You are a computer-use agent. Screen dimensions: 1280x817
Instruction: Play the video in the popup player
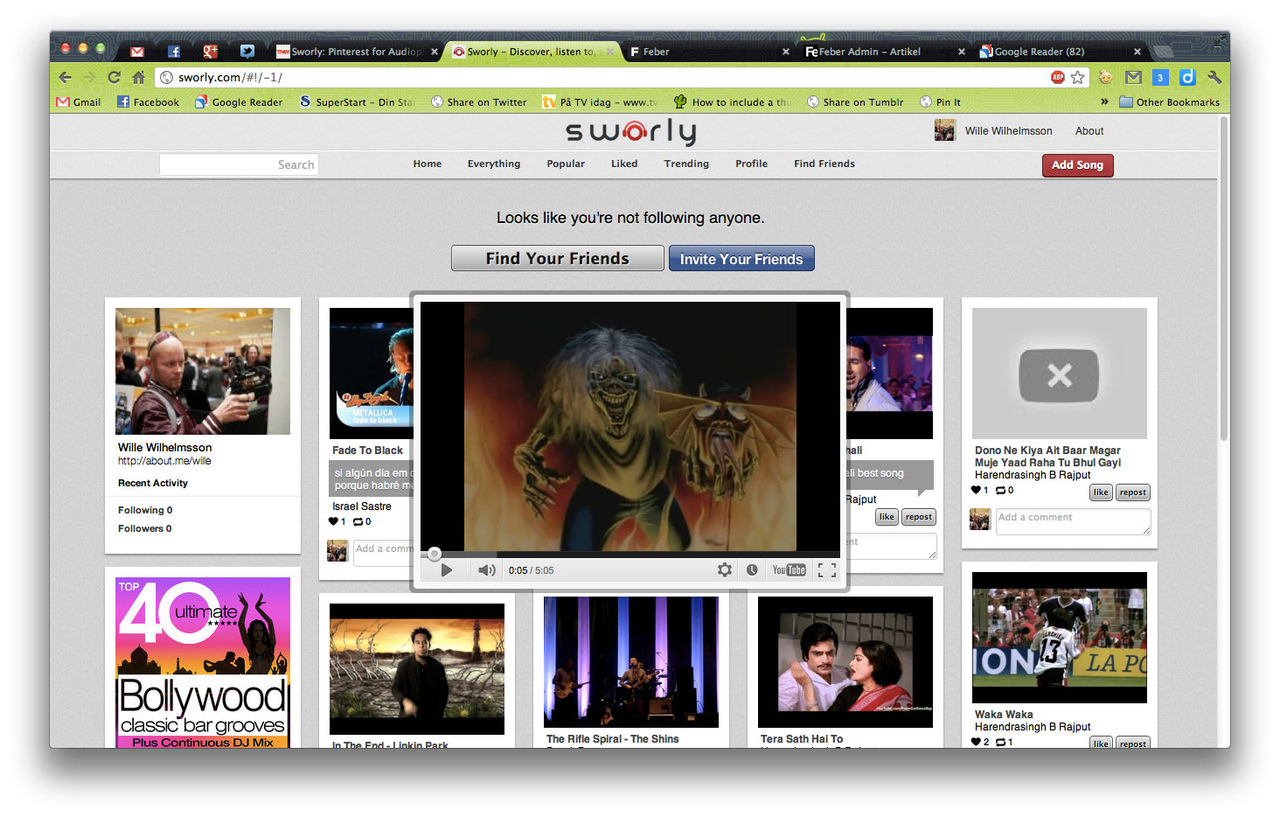[447, 570]
